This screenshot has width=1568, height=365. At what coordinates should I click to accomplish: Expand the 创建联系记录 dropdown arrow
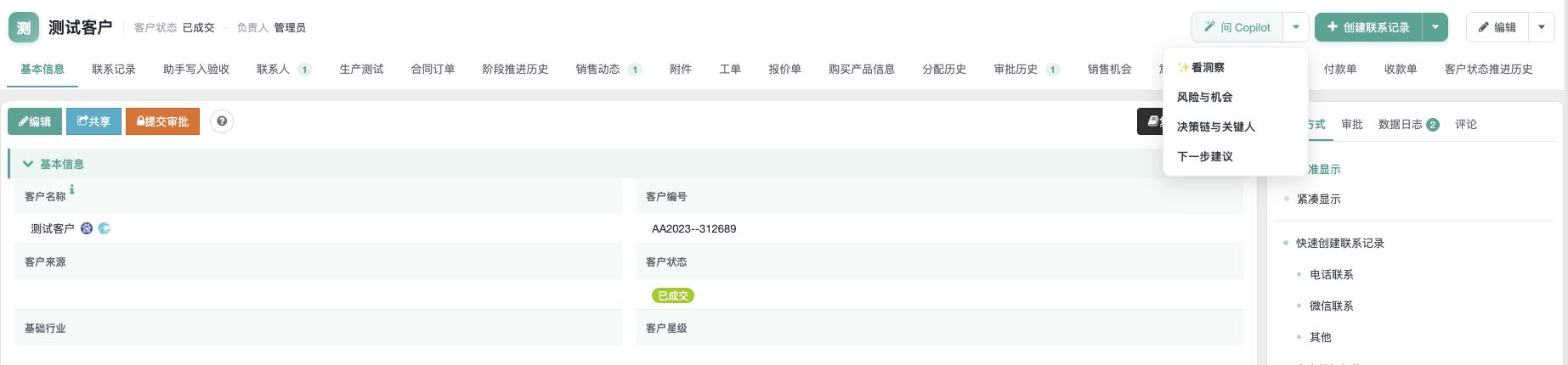[1435, 27]
